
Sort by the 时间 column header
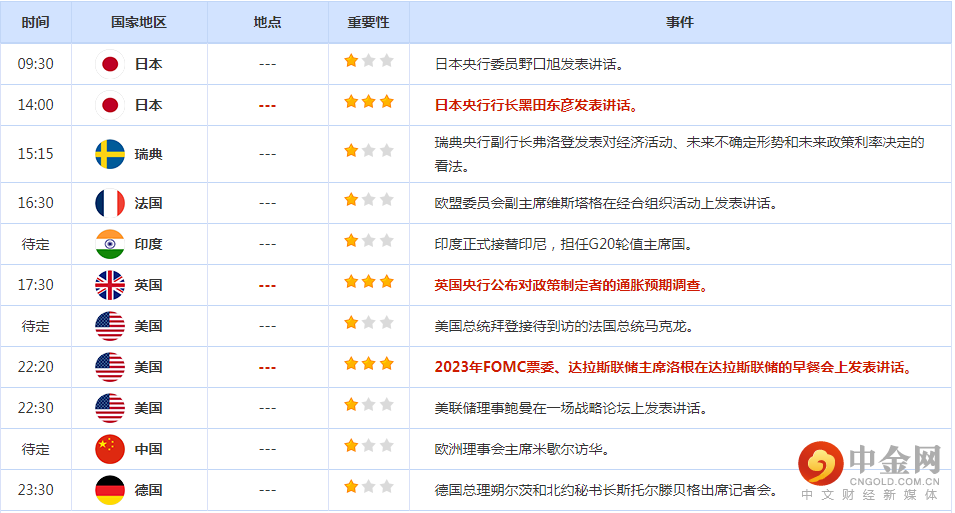point(36,22)
